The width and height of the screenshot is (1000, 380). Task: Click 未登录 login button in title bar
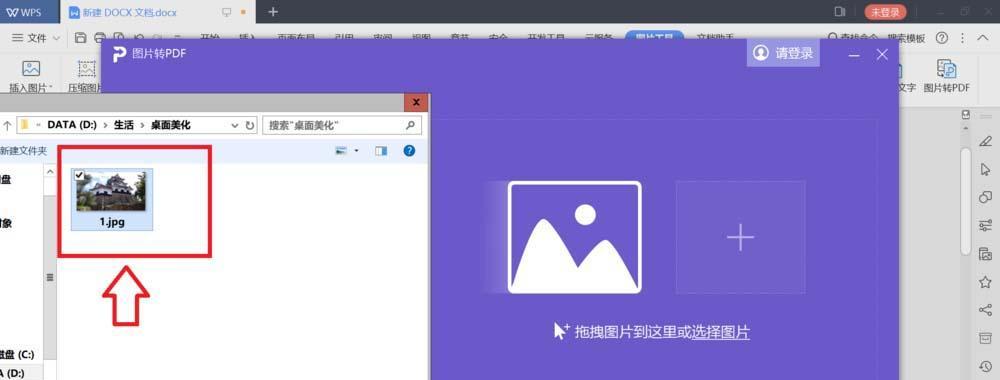click(x=885, y=12)
